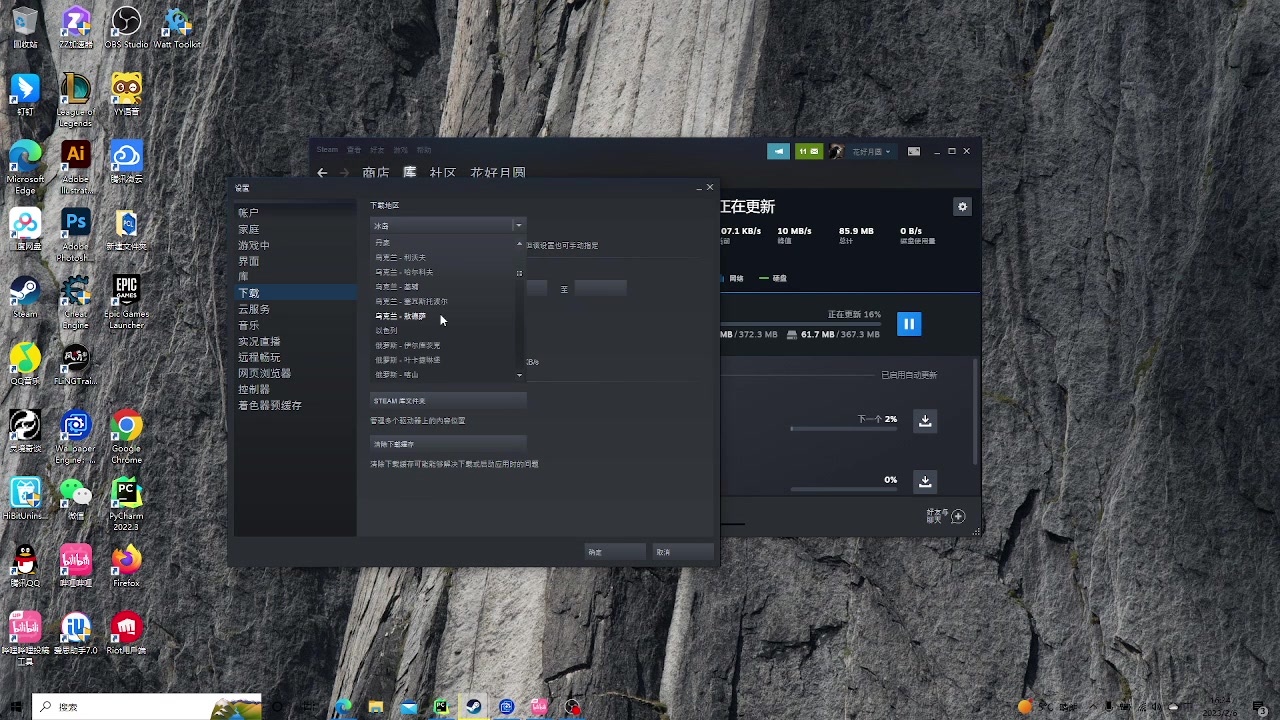The width and height of the screenshot is (1280, 720).
Task: Click download icon next to 2% queued item
Action: coord(925,420)
